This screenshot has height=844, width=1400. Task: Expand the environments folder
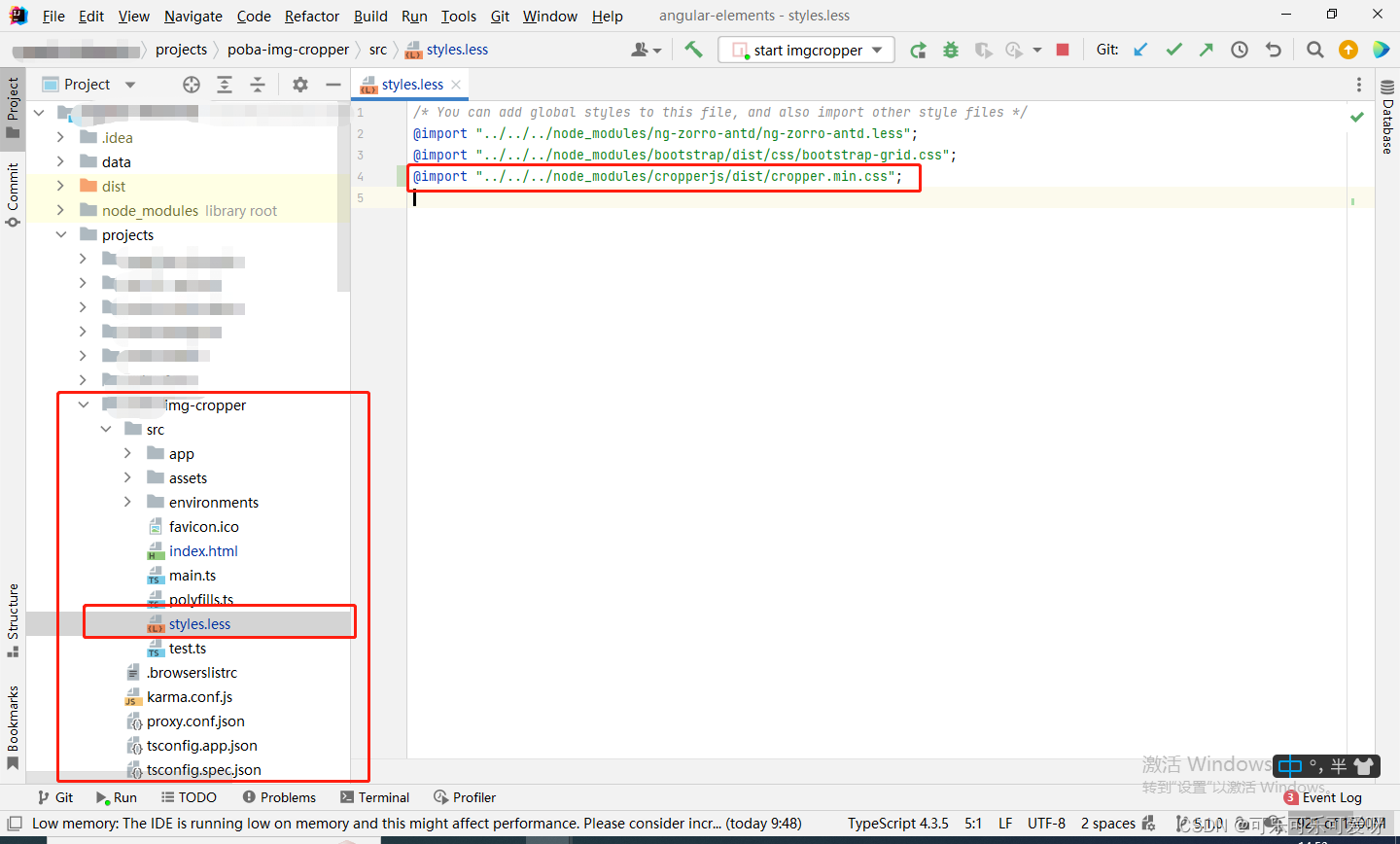point(127,502)
